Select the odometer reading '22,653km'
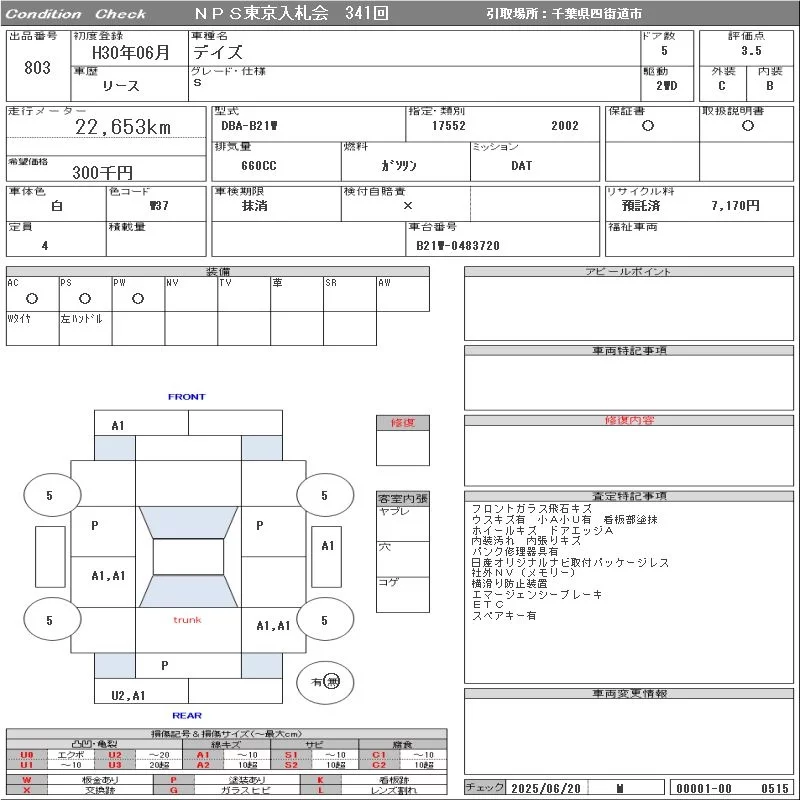 123,127
